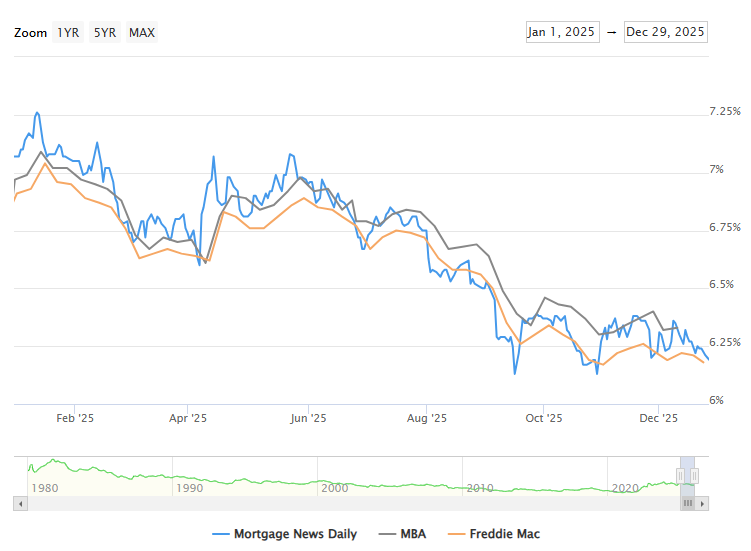Viewport: 751px width, 551px height.
Task: Select the 5YR zoom range
Action: click(105, 32)
